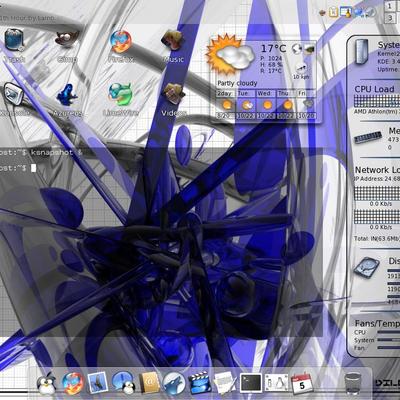Select the Thu forecast column

pos(287,105)
